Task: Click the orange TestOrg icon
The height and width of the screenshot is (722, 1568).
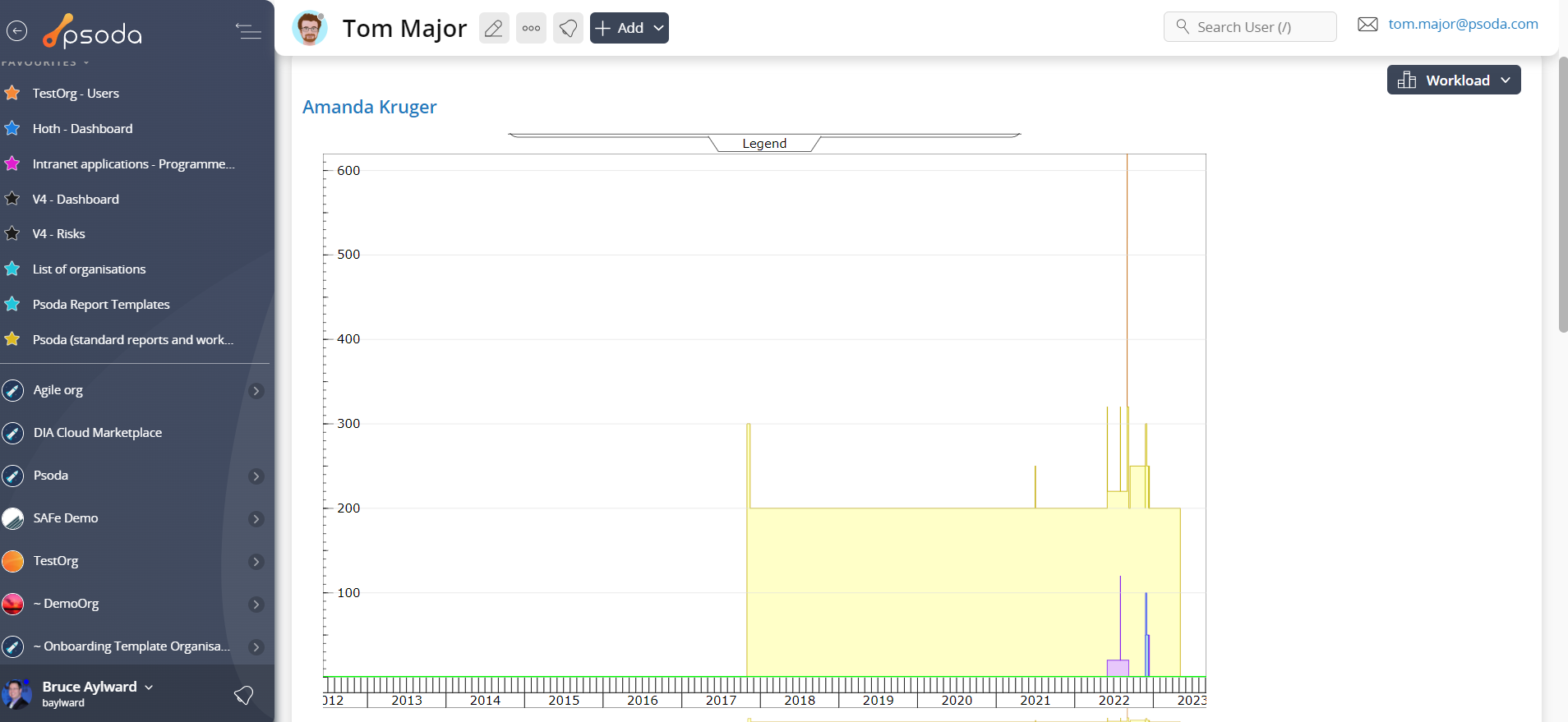Action: pos(13,561)
